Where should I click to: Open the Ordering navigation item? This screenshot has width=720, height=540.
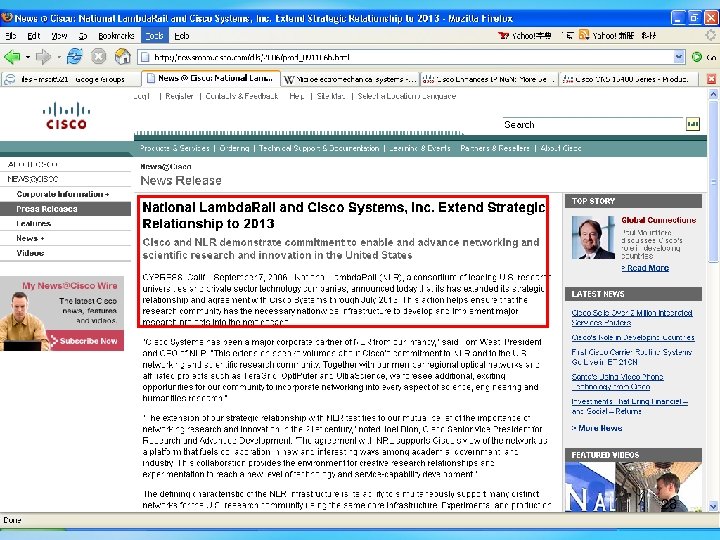234,148
